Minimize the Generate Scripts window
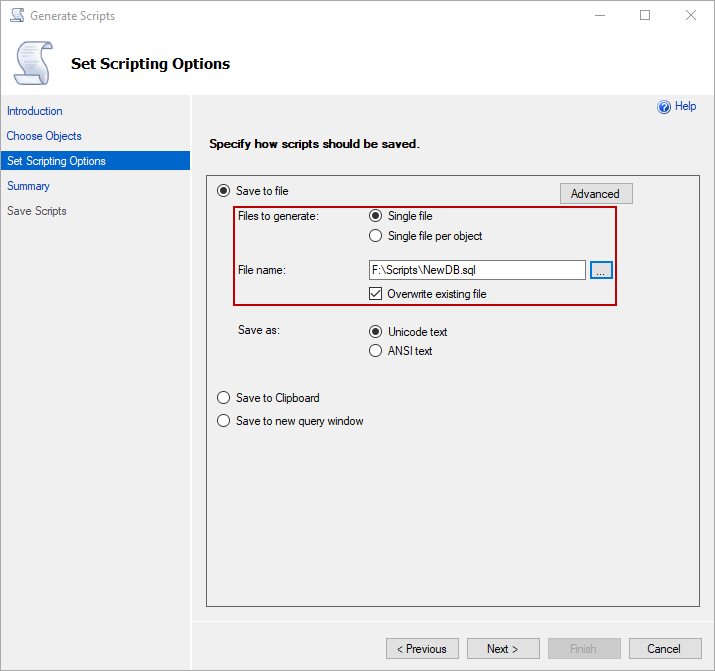 point(600,15)
